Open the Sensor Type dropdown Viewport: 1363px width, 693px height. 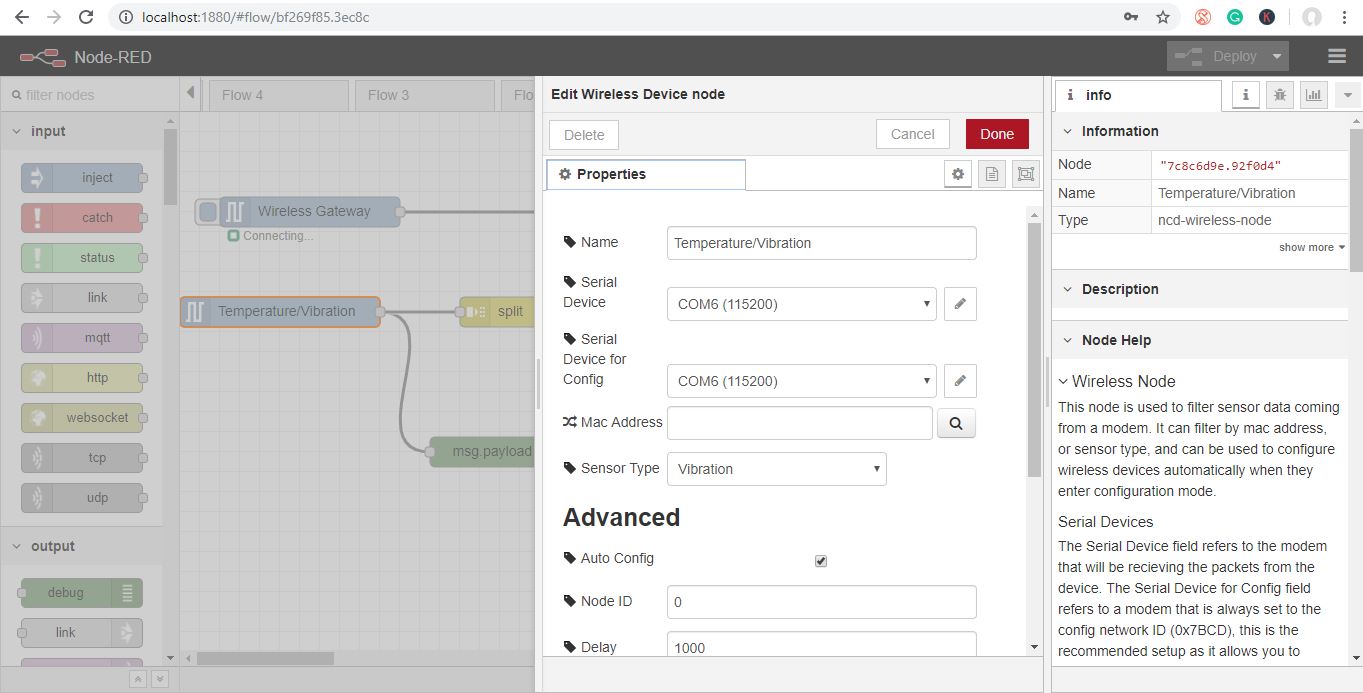click(x=777, y=469)
